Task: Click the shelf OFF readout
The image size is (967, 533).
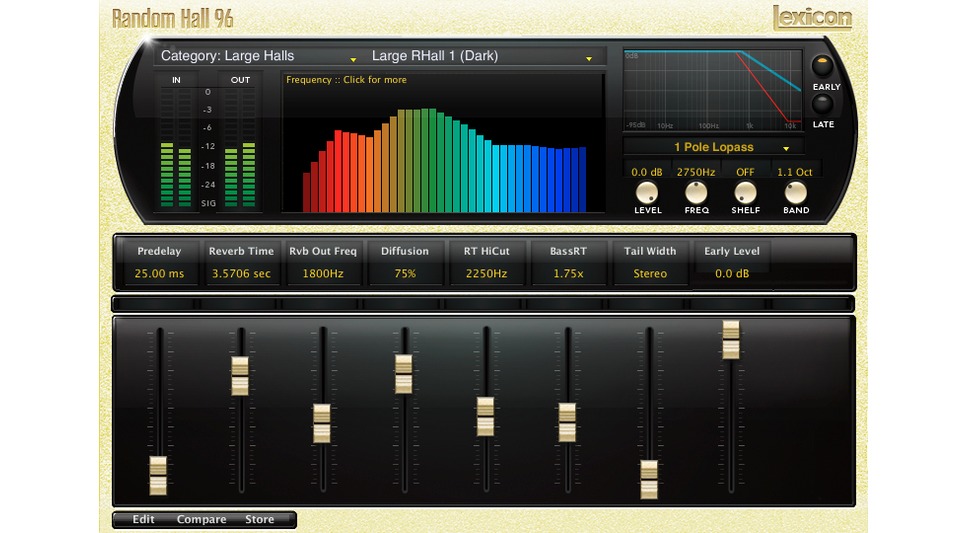Action: pyautogui.click(x=745, y=172)
